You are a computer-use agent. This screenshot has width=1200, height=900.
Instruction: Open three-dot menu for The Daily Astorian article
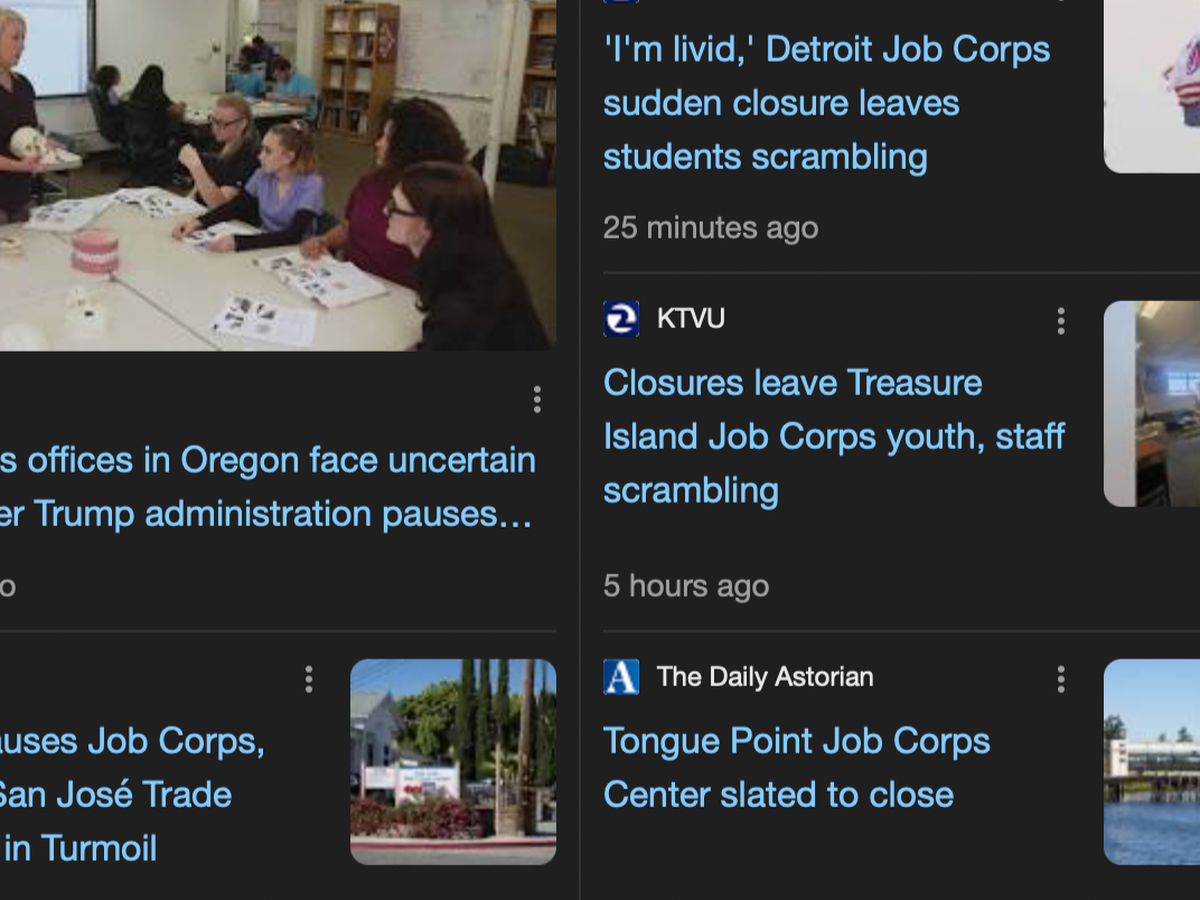pyautogui.click(x=1061, y=680)
